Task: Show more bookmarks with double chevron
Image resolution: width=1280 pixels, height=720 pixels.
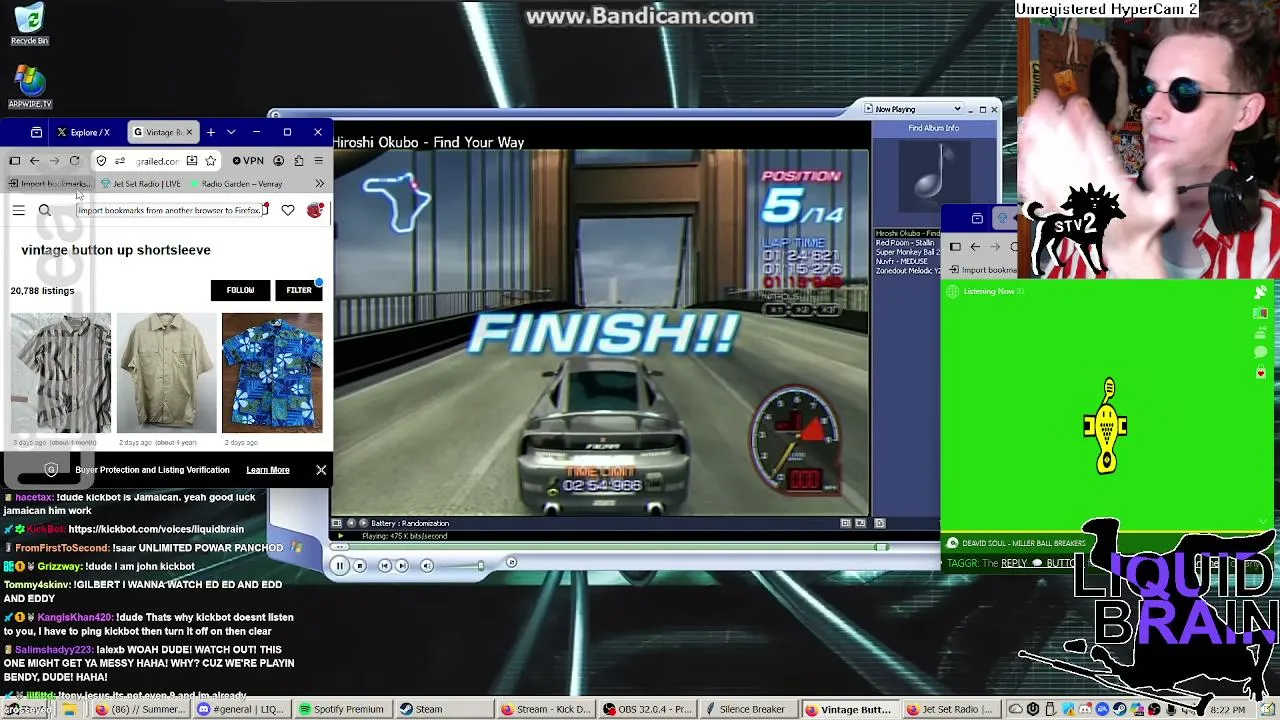Action: [x=319, y=184]
